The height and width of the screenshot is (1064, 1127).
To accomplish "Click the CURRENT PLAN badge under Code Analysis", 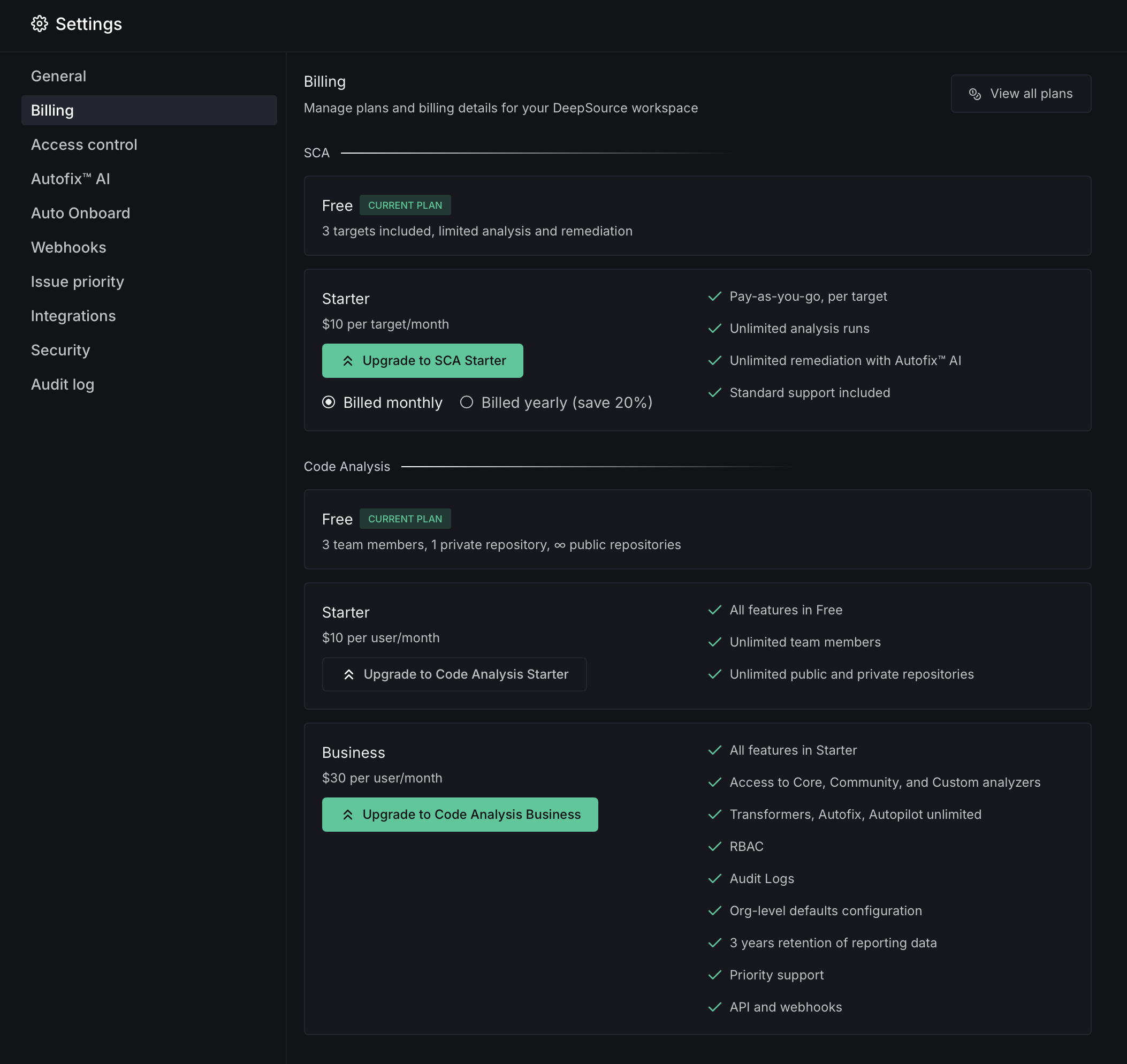I will (405, 519).
